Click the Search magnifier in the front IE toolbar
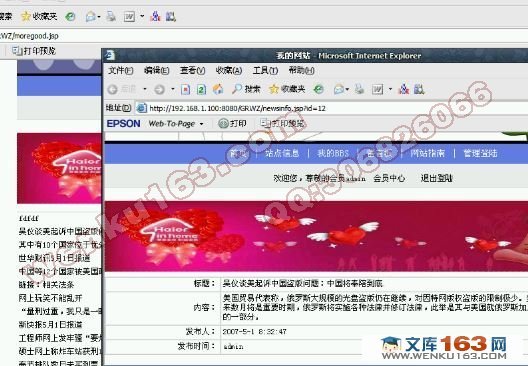This screenshot has height=366, width=528. tap(237, 89)
